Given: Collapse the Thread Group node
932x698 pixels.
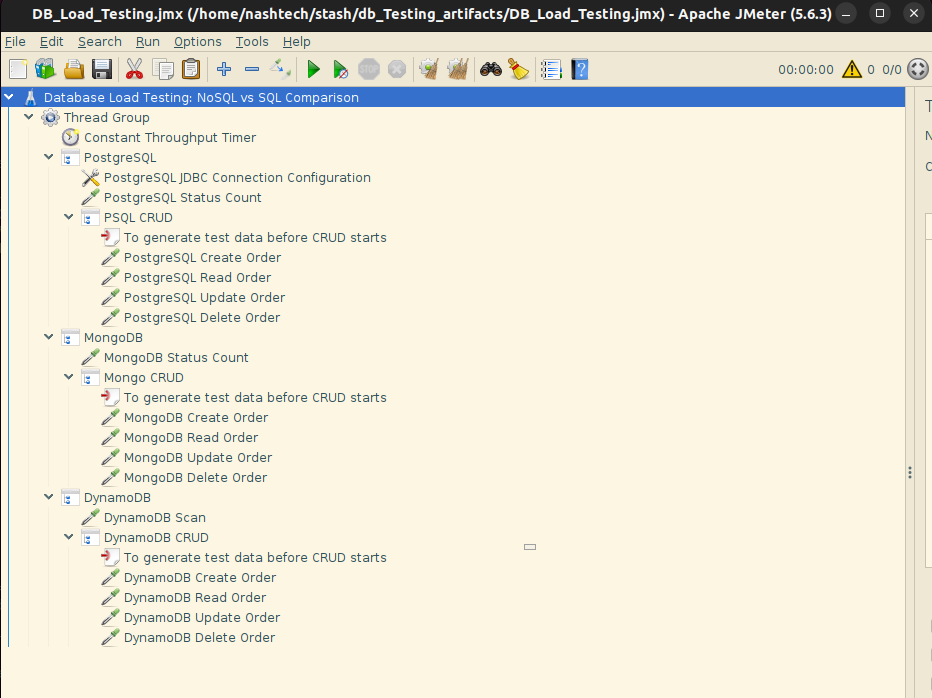Looking at the screenshot, I should click(x=29, y=118).
